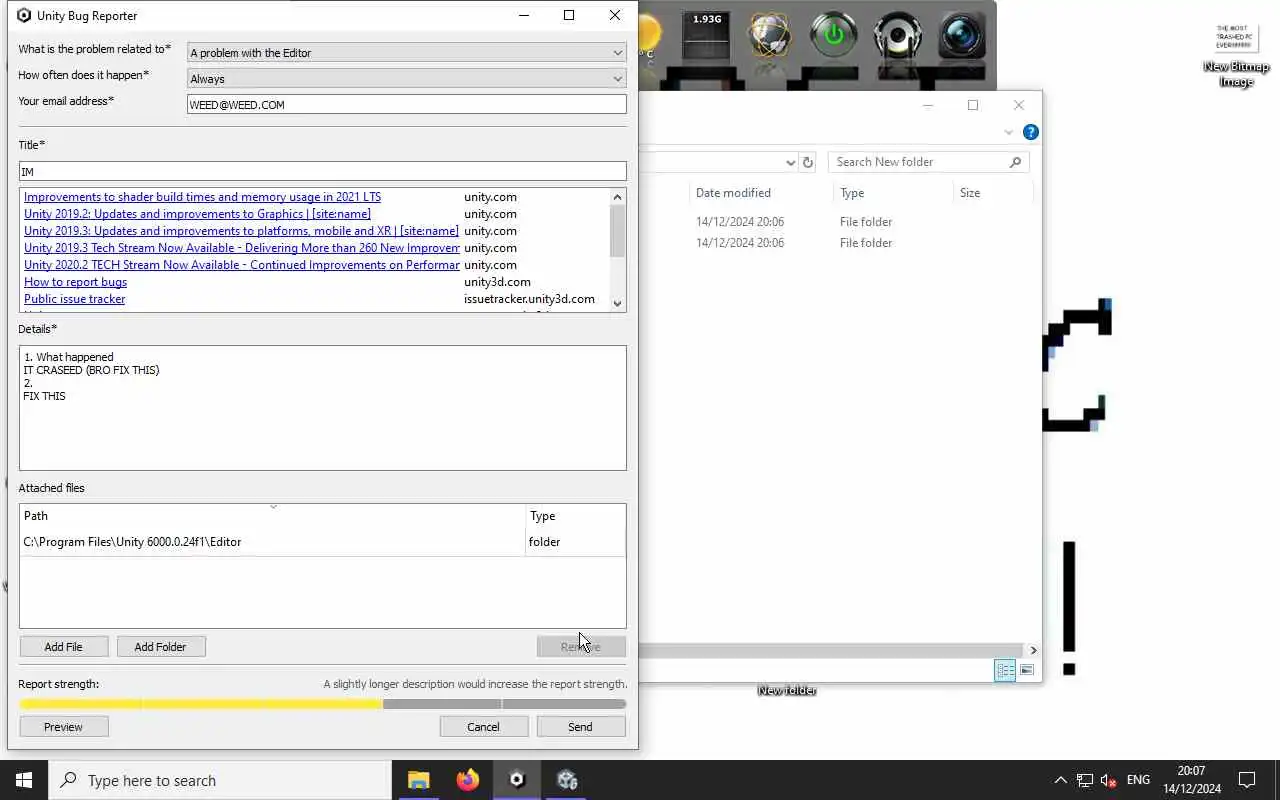Screen dimensions: 1280x800
Task: Click the Remove button
Action: click(x=581, y=647)
